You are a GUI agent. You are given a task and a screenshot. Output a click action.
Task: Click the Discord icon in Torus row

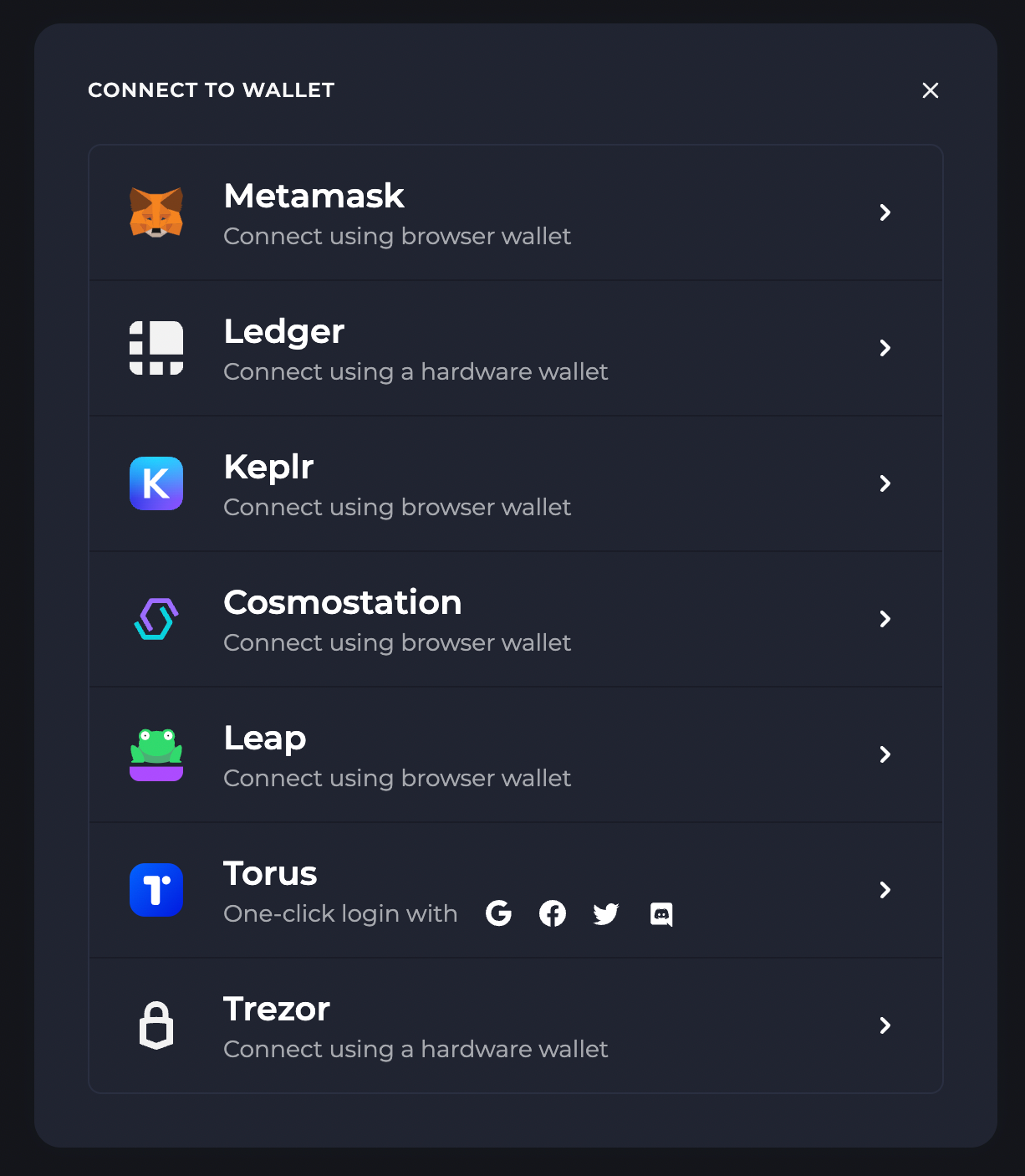coord(661,914)
